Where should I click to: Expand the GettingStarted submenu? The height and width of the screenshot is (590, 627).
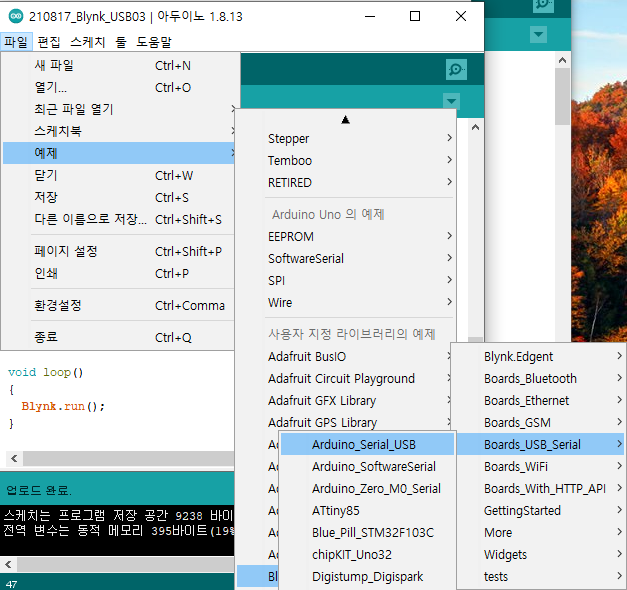[x=540, y=510]
